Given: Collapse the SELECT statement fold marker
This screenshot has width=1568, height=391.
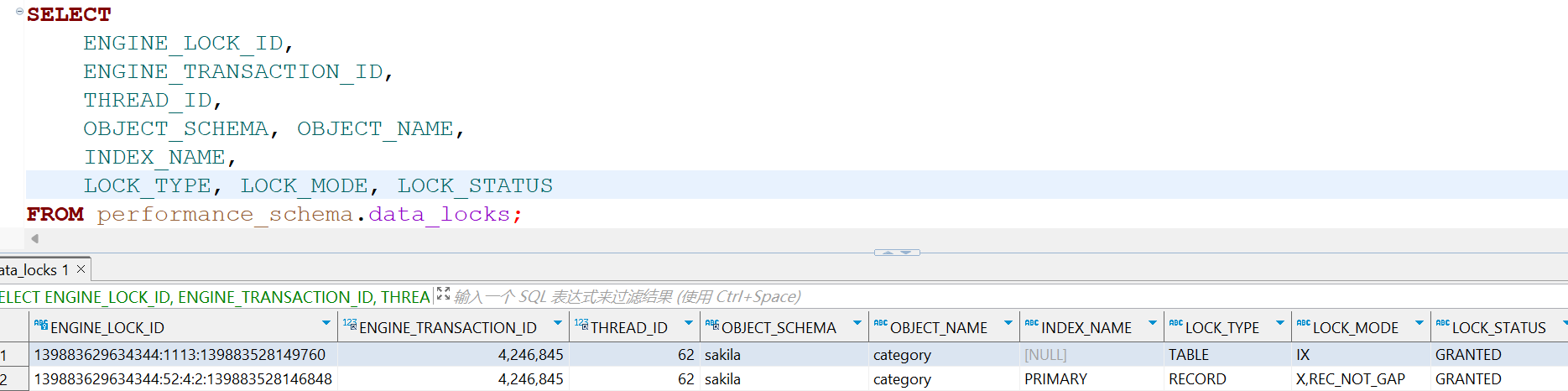Looking at the screenshot, I should coord(19,12).
